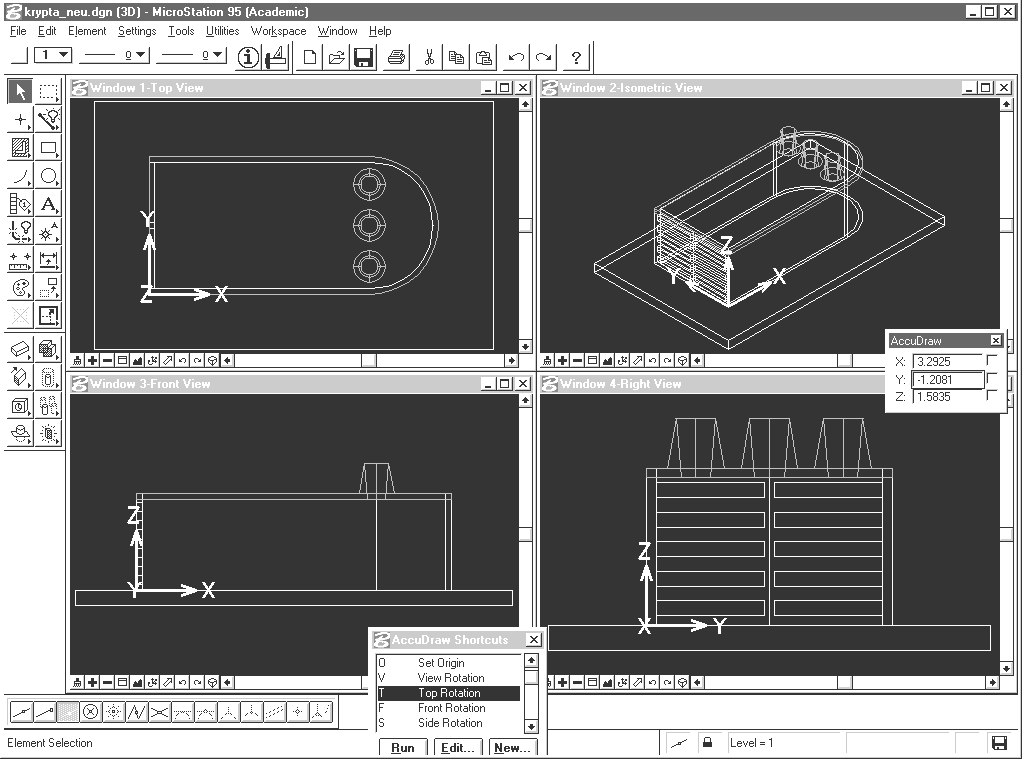Choose the Place Text tool
The width and height of the screenshot is (1022, 759).
click(48, 204)
